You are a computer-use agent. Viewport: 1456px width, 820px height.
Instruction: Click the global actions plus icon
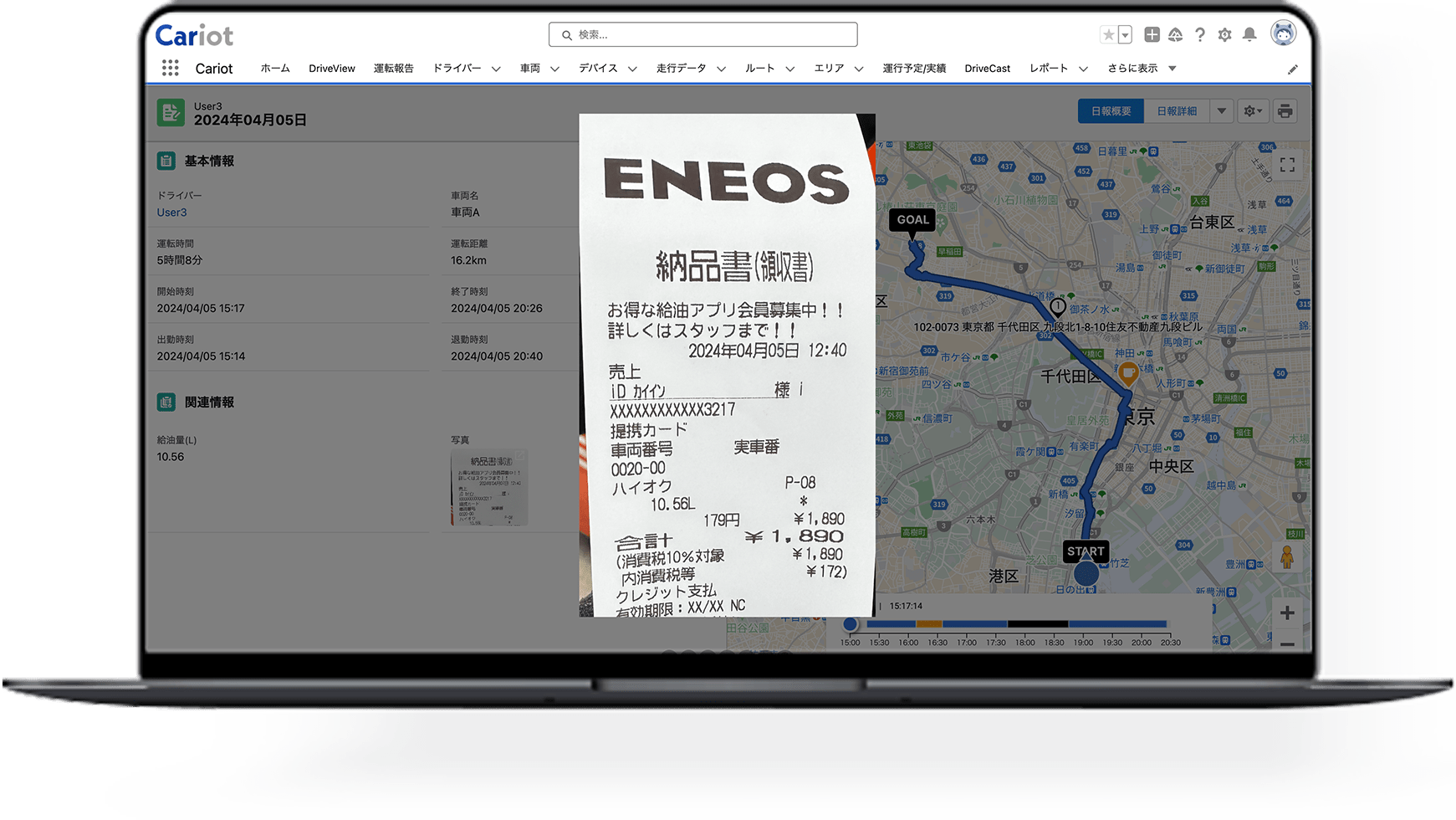pyautogui.click(x=1152, y=34)
